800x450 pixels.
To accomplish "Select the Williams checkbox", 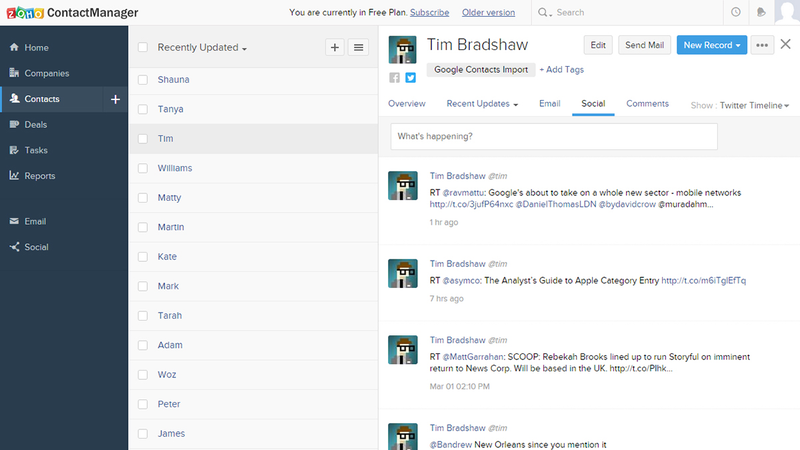I will point(143,168).
